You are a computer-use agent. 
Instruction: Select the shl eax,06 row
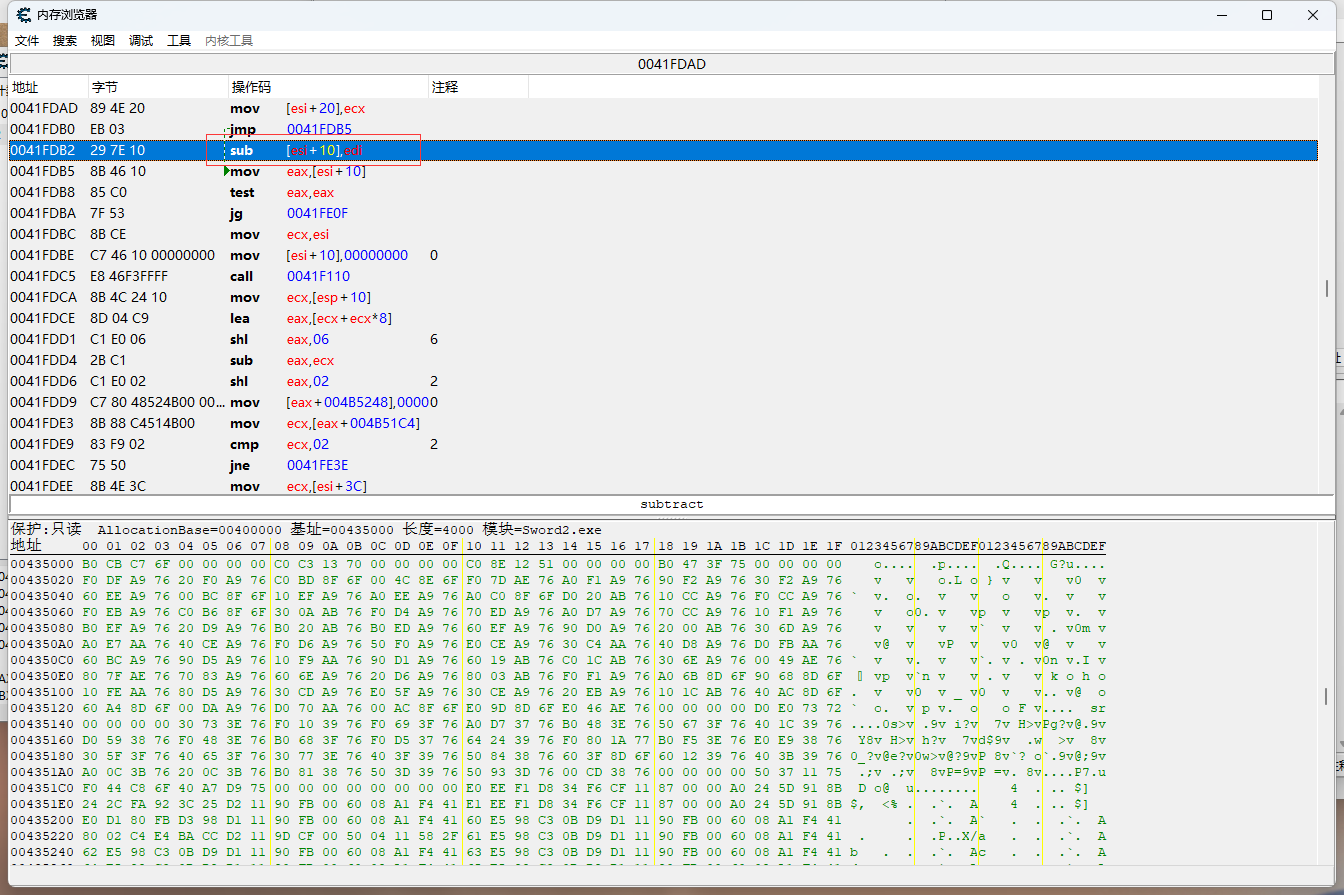coord(663,339)
